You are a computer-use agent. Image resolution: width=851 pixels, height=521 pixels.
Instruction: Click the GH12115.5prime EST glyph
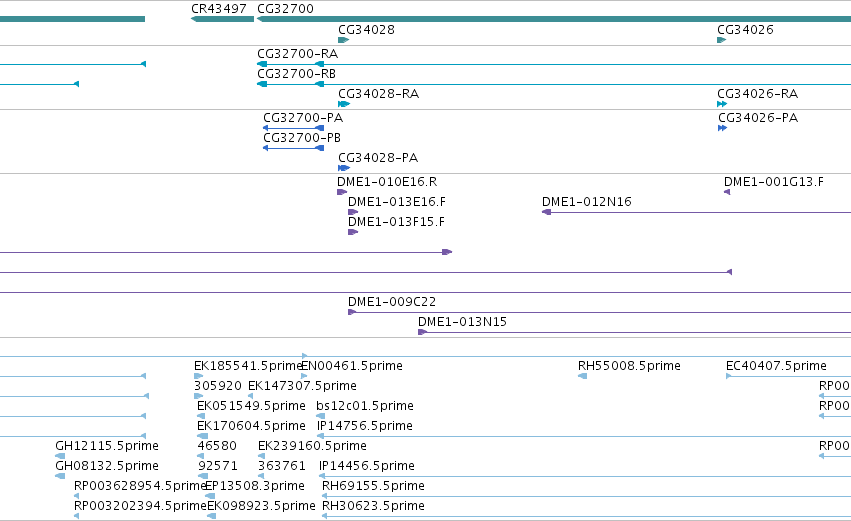60,456
